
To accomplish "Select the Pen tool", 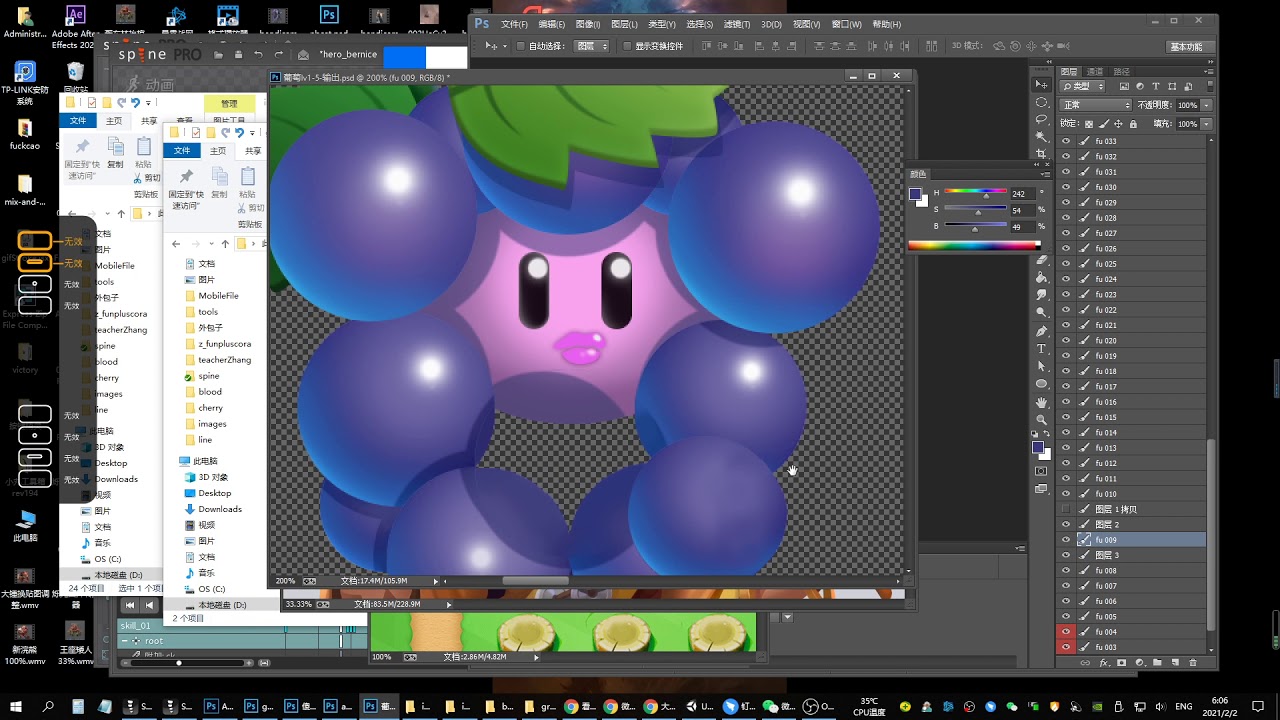I will (x=1041, y=332).
